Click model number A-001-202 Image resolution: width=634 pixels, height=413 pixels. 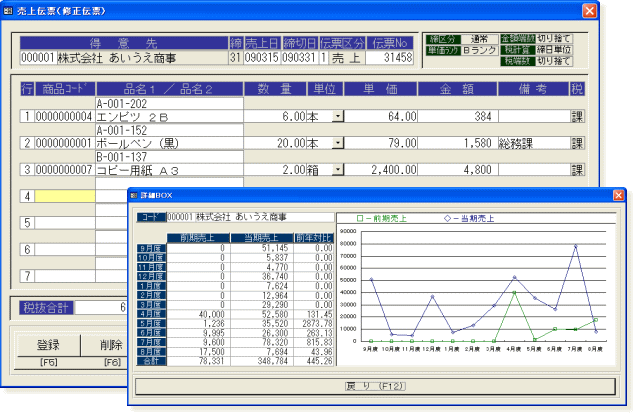click(169, 104)
